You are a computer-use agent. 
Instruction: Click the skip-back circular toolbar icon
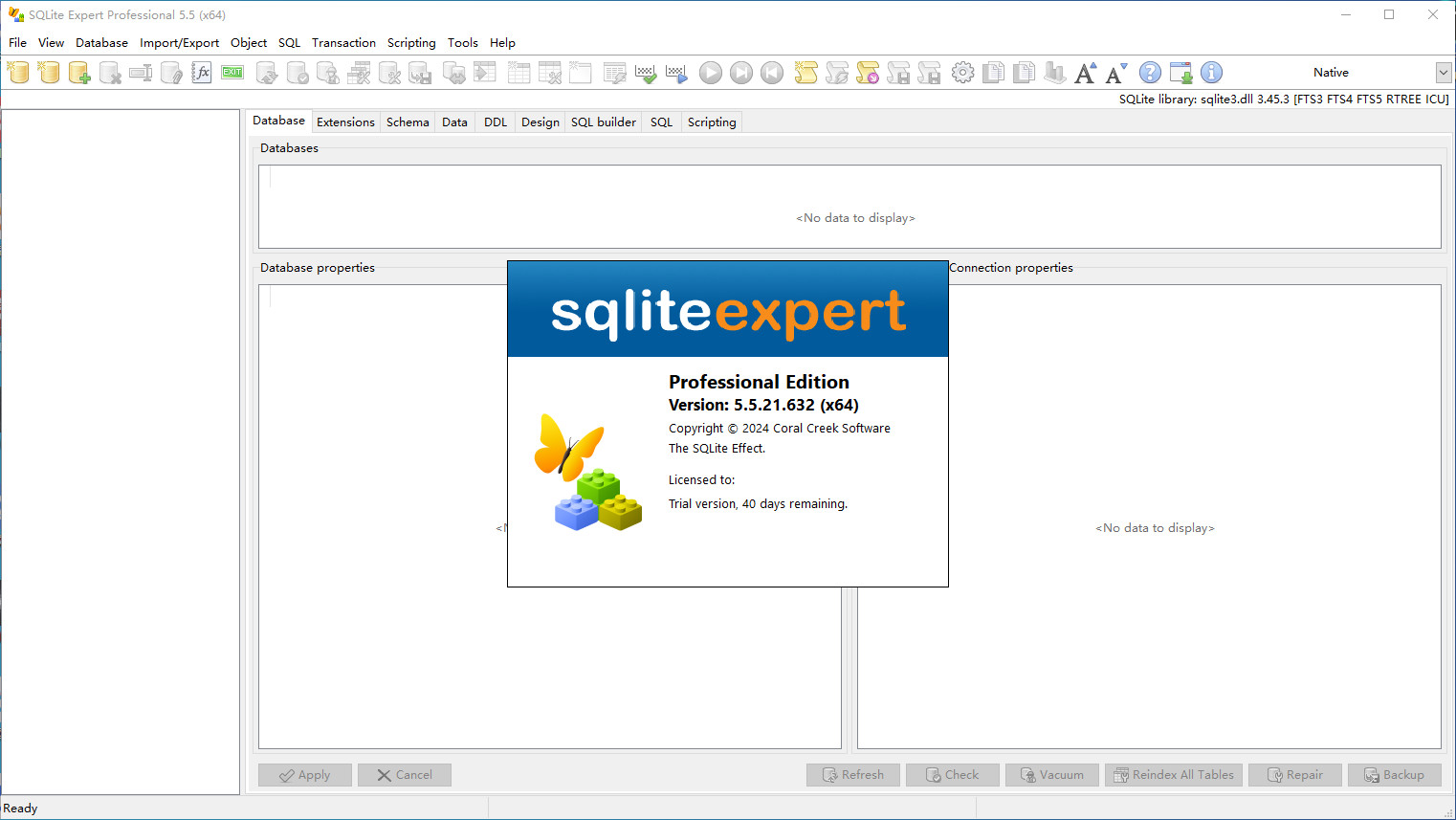click(772, 73)
